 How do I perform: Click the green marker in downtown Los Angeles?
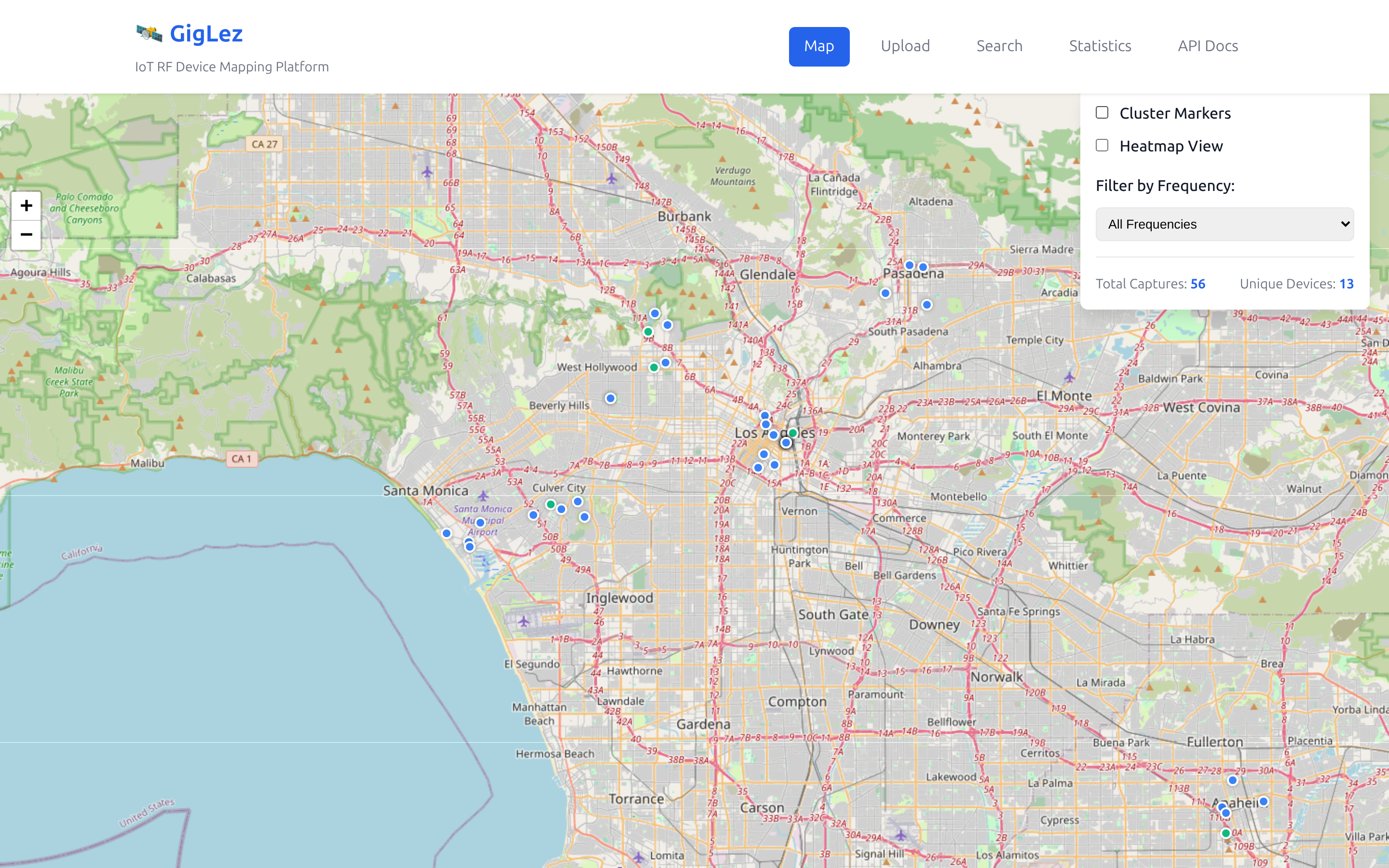[793, 433]
